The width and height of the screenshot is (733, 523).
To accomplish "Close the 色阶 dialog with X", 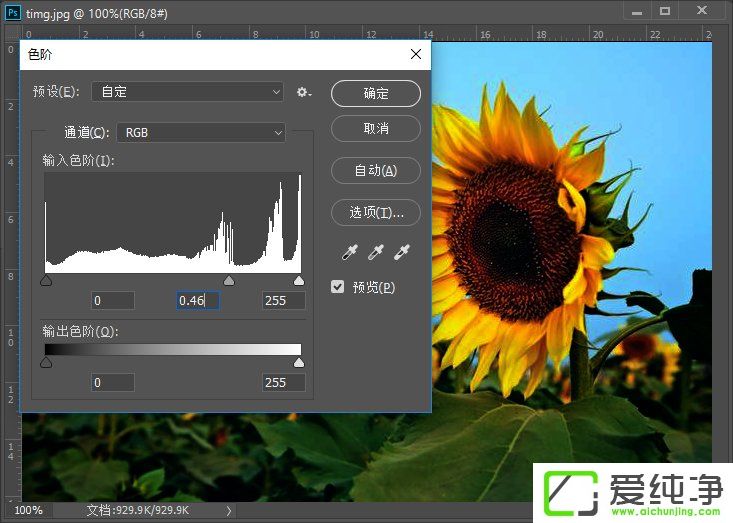I will click(415, 54).
